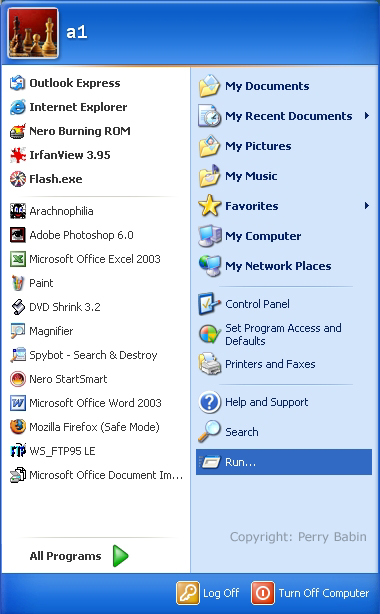Viewport: 380px width, 614px height.
Task: Open Printers and Faxes text link
Action: (x=270, y=364)
